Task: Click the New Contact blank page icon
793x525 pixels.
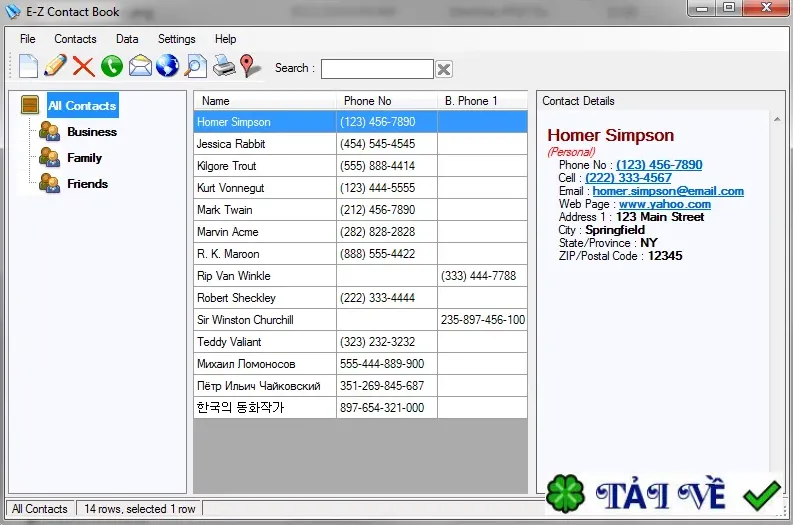Action: coord(28,66)
